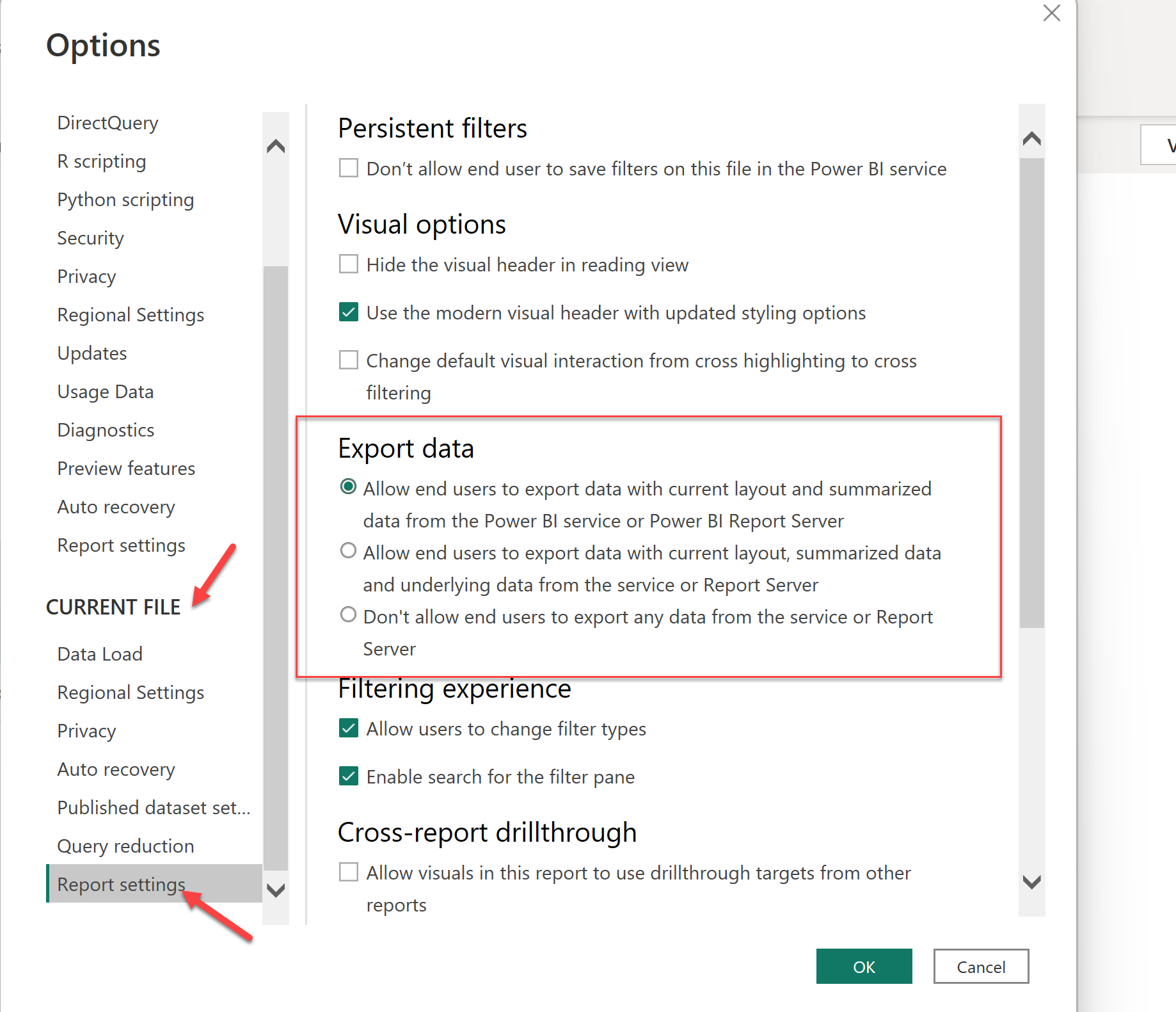Open the DirectQuery options page
This screenshot has width=1176, height=1012.
coord(107,123)
